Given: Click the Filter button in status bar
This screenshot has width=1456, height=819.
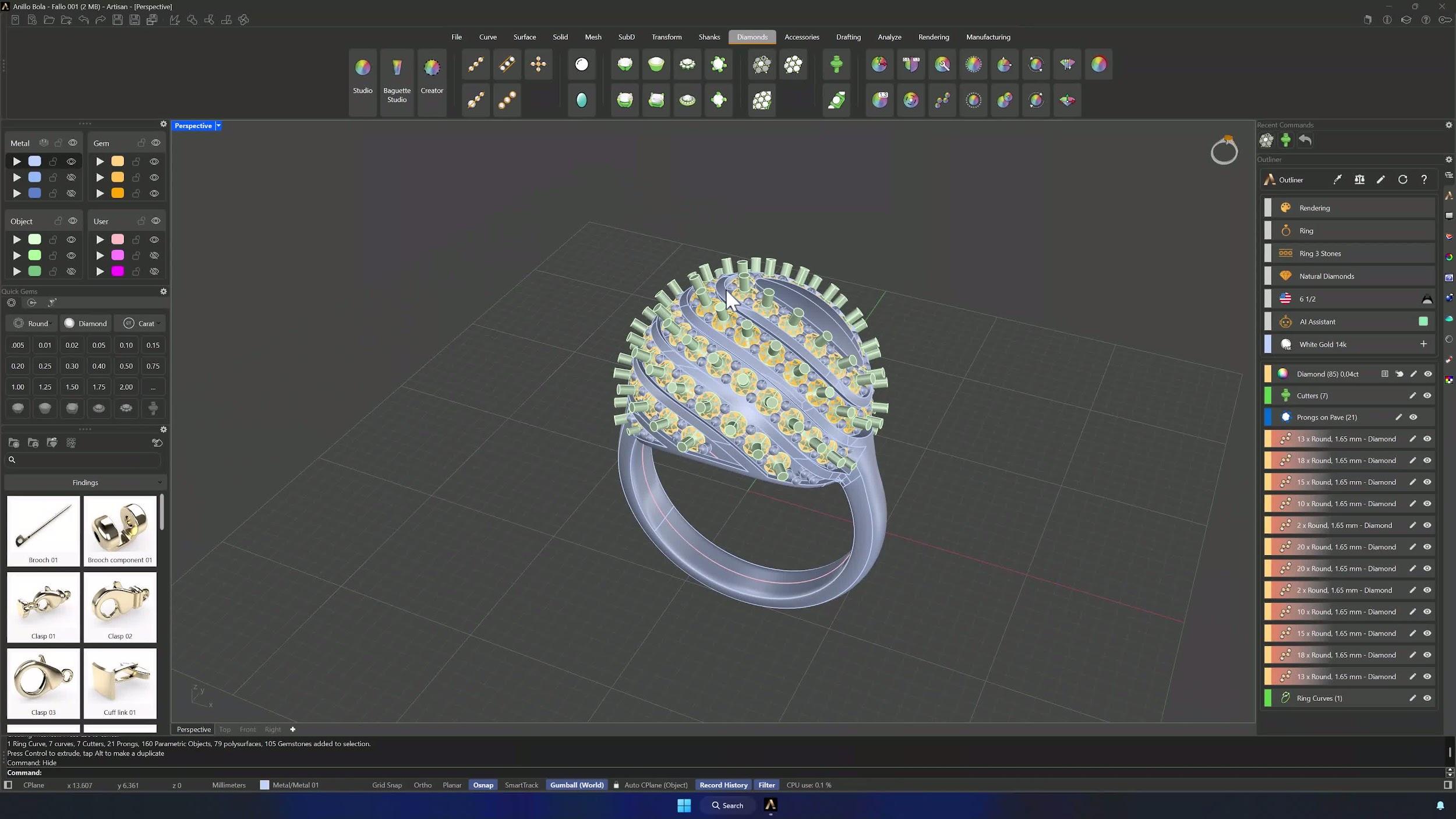Looking at the screenshot, I should pos(766,785).
